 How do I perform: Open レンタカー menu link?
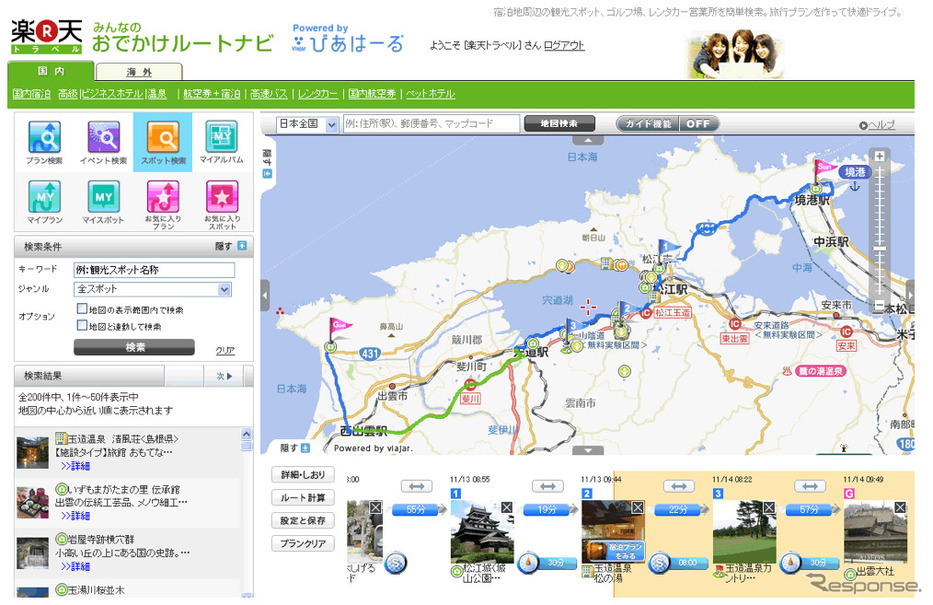click(x=318, y=94)
